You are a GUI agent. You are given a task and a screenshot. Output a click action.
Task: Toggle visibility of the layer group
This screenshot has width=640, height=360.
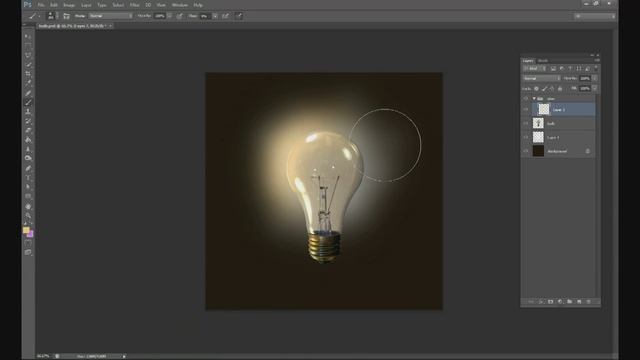[x=526, y=99]
